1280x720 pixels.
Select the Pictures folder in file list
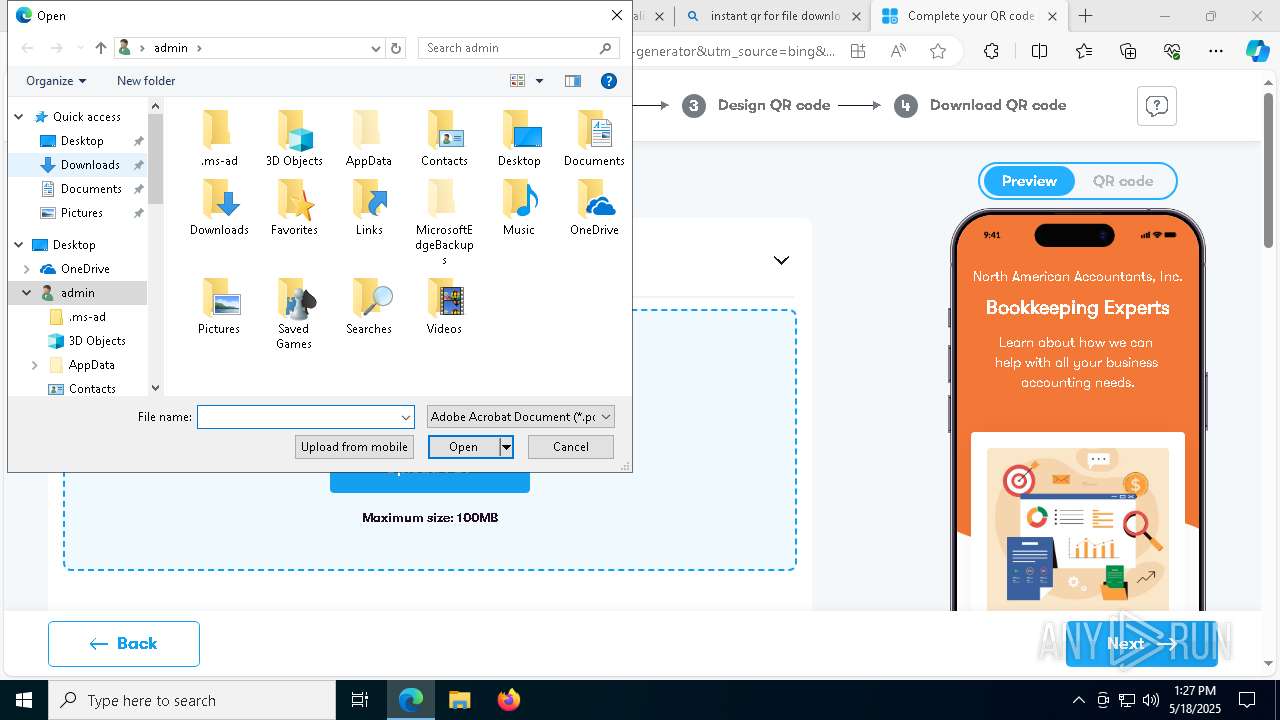pos(219,307)
